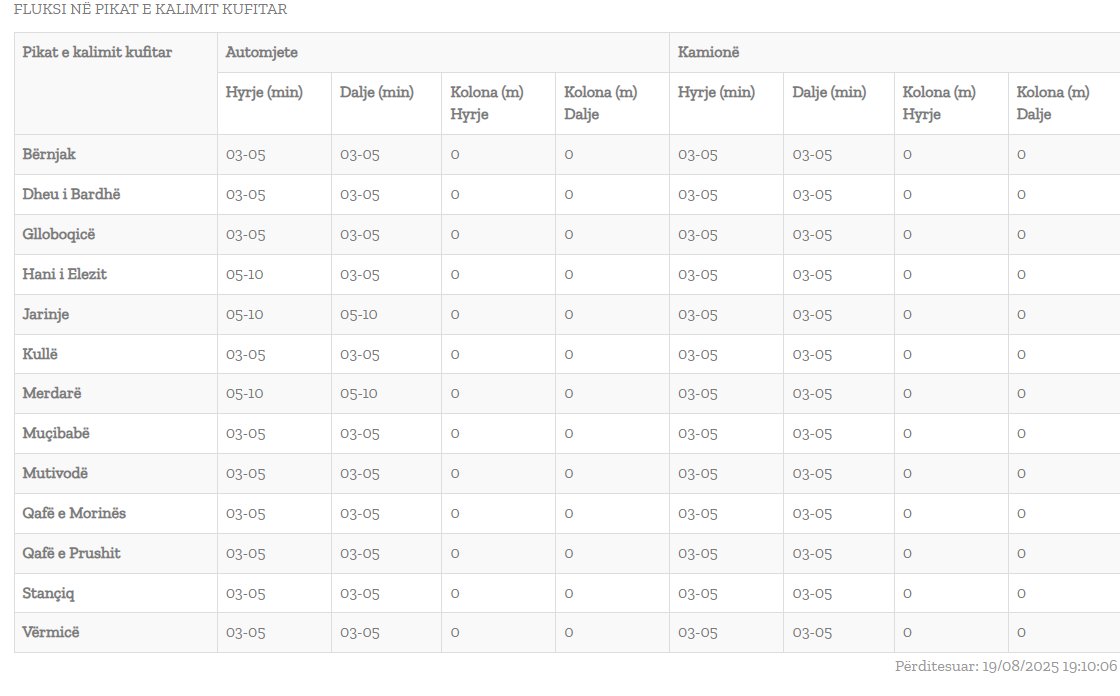Select Qafë e Morinës row name
Image resolution: width=1120 pixels, height=696 pixels.
[74, 514]
